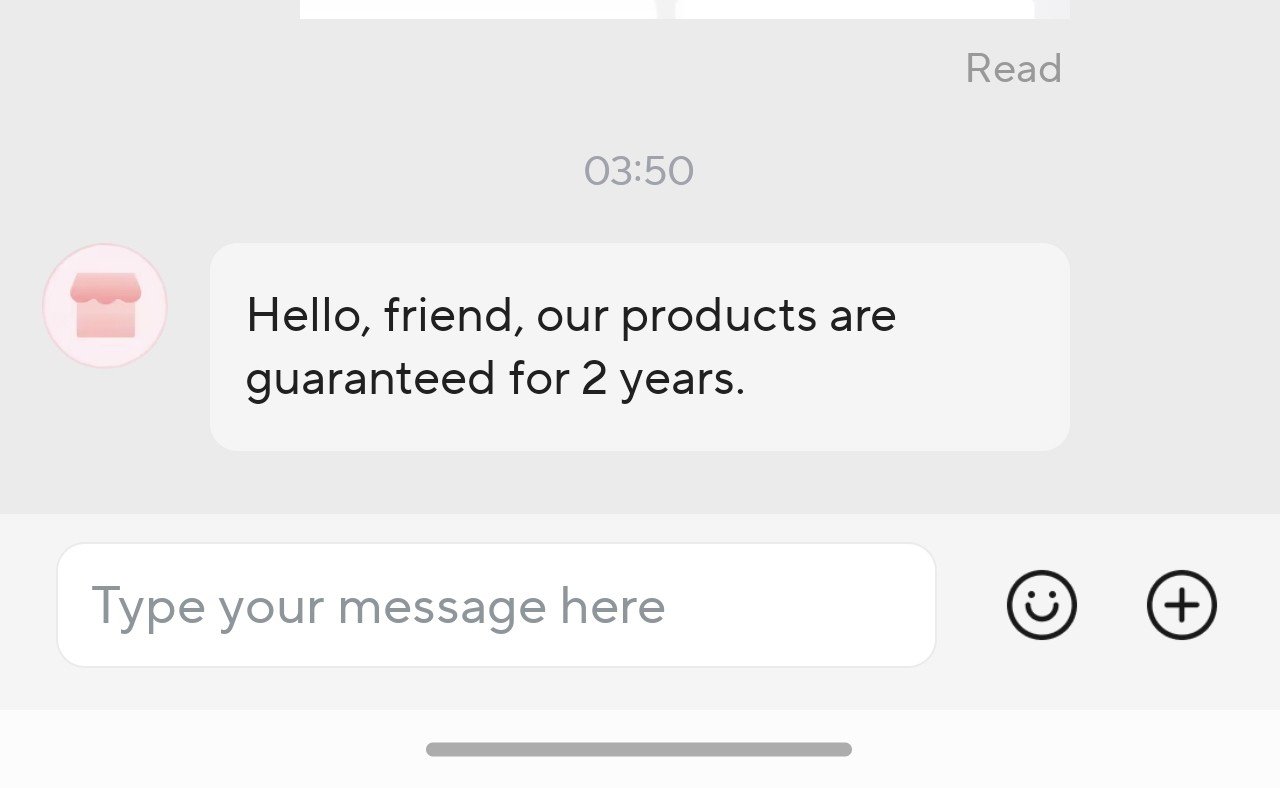The width and height of the screenshot is (1280, 788).
Task: Click the "Type your message here" placeholder
Action: click(378, 606)
